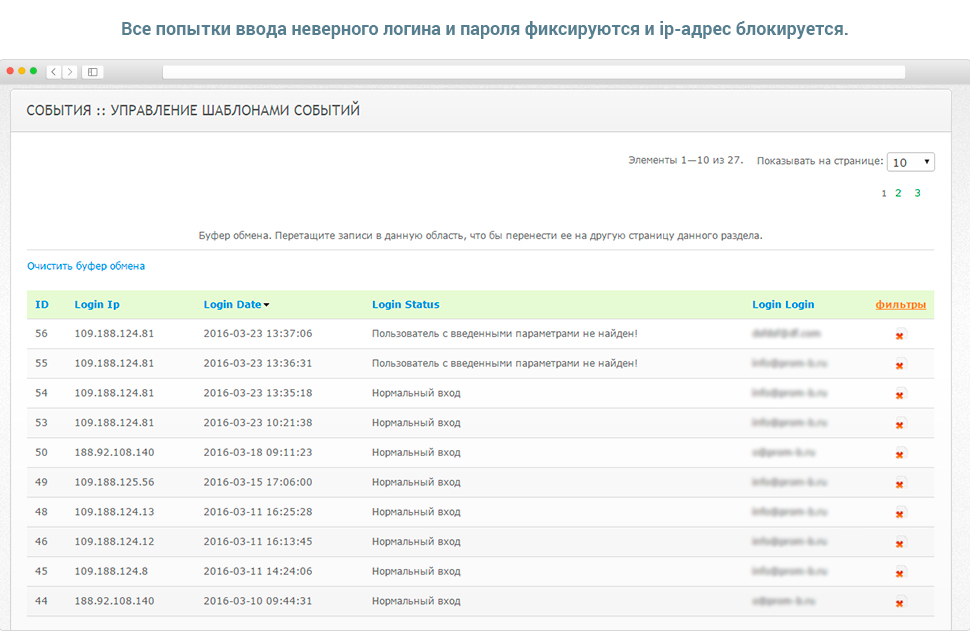This screenshot has width=970, height=640.
Task: Delete the record with ID 49
Action: (x=900, y=483)
